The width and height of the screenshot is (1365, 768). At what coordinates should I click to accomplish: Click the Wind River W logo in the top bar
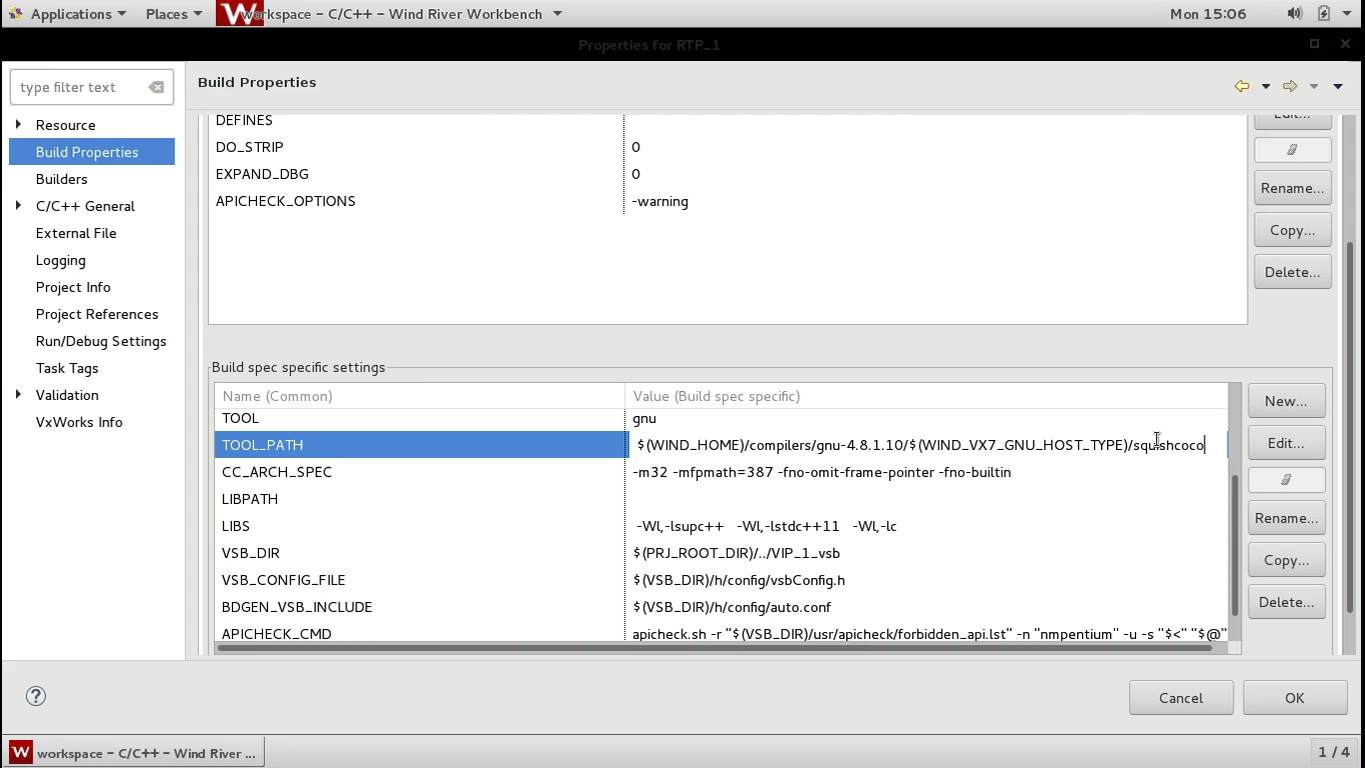[240, 14]
